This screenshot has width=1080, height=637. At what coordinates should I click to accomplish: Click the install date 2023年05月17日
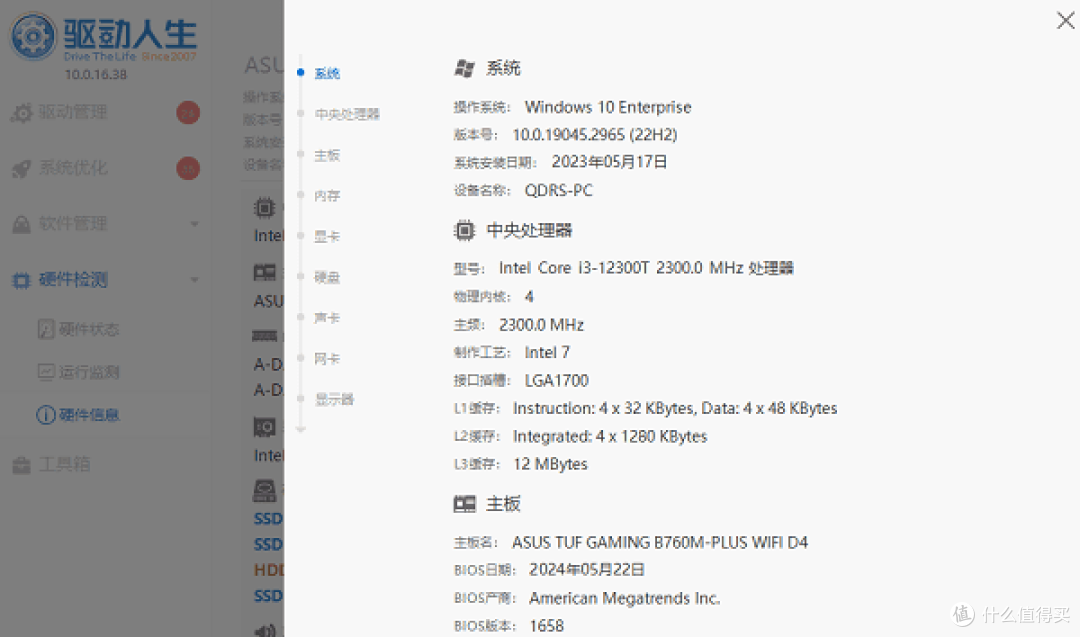[610, 162]
